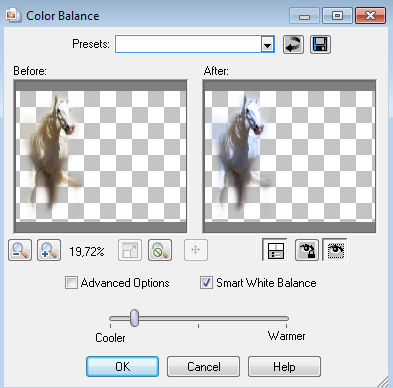Click the Cooler/Warmer temperature slider handle
This screenshot has width=393, height=388.
(134, 318)
